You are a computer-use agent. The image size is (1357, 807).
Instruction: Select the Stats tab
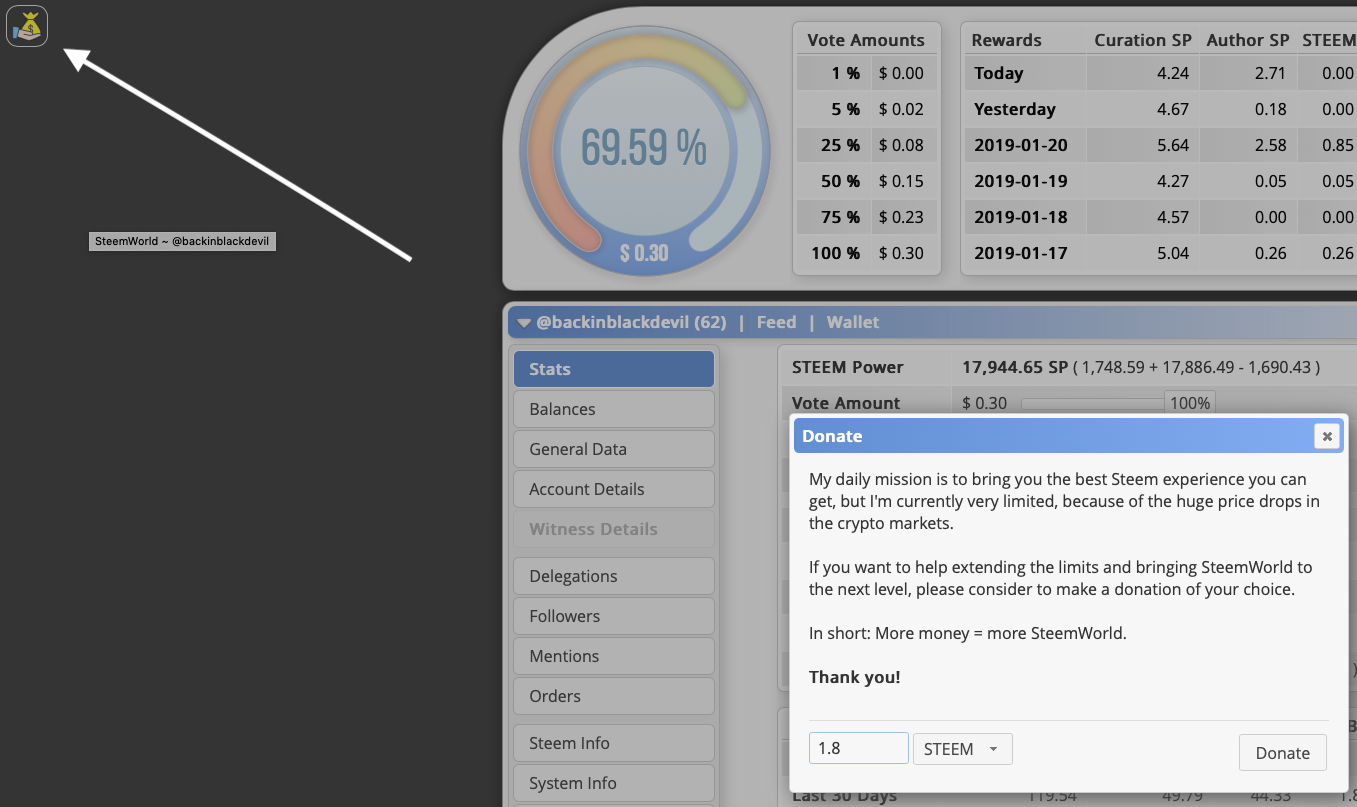pyautogui.click(x=614, y=369)
